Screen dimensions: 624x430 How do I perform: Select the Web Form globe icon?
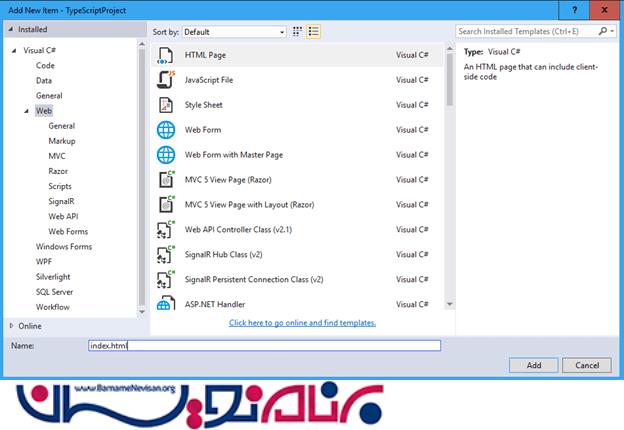click(x=166, y=130)
